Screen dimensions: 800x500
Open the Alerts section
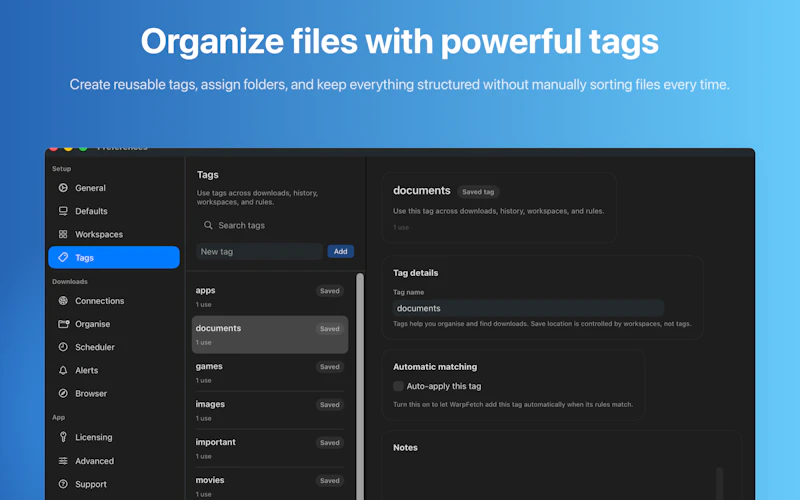click(114, 370)
